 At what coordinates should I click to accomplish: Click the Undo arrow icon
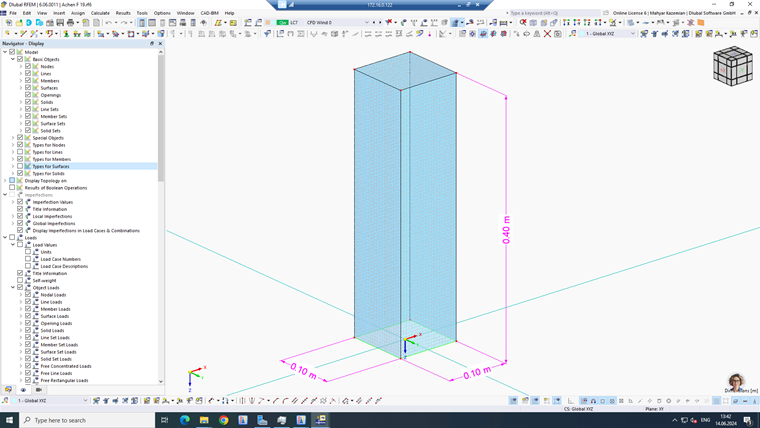point(109,23)
